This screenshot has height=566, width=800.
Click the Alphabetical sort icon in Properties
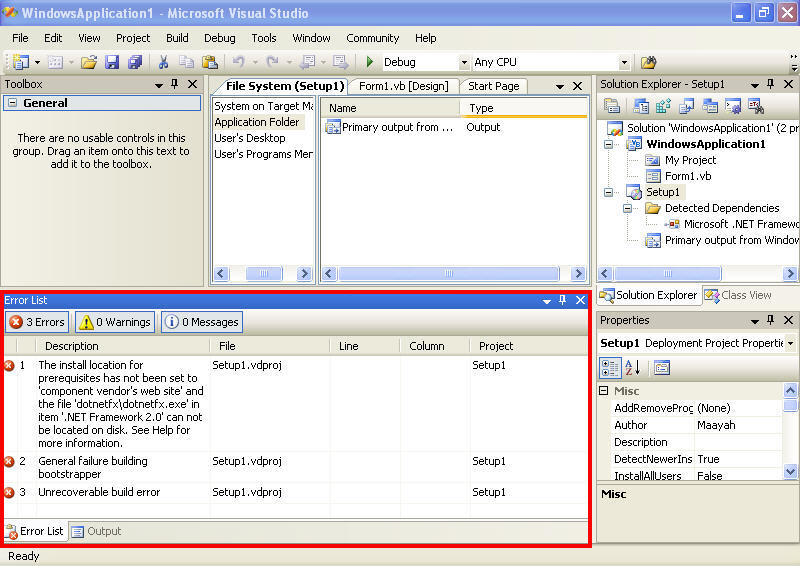[x=633, y=367]
